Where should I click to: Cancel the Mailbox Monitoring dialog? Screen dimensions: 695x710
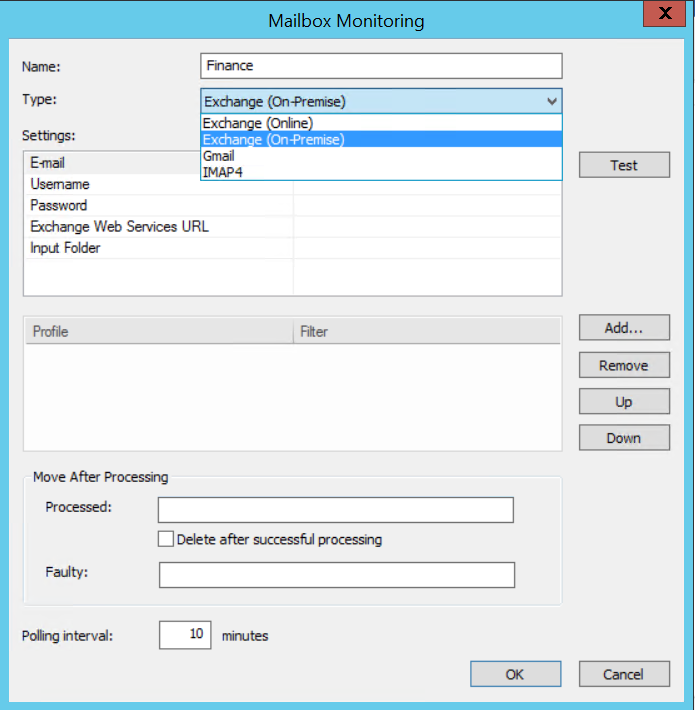tap(624, 674)
